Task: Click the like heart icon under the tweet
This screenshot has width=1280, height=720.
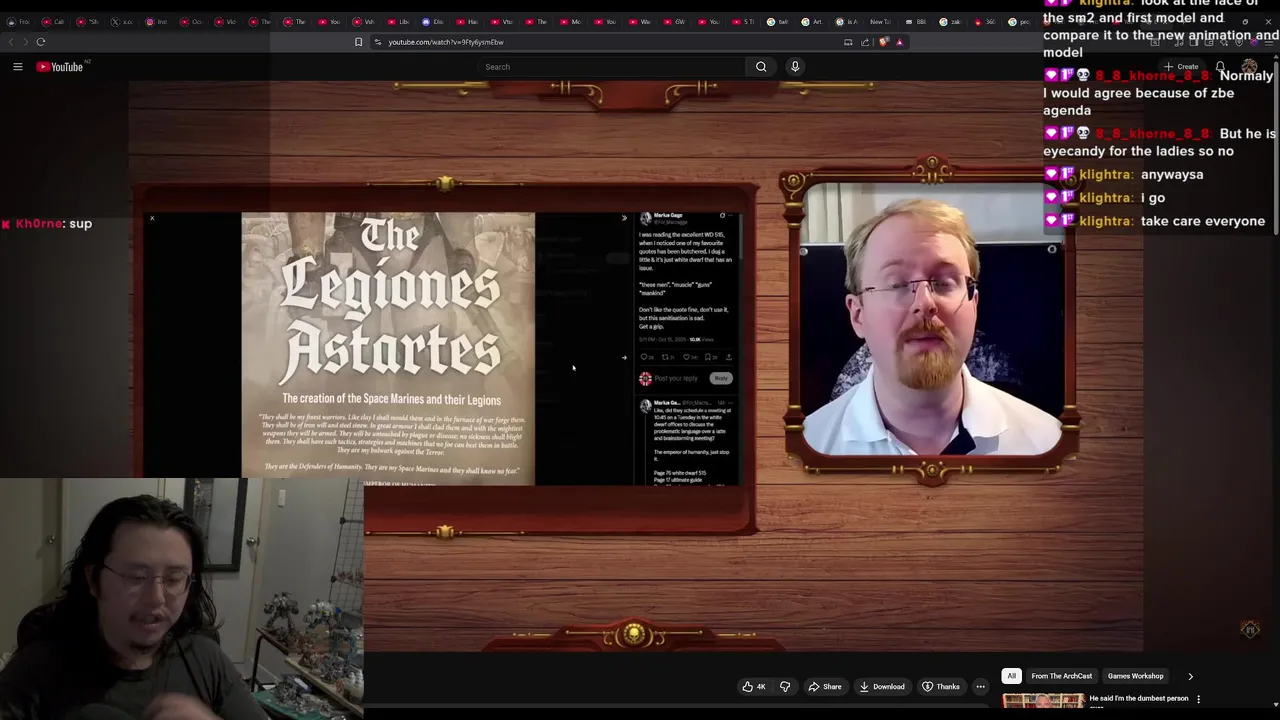Action: tap(688, 357)
